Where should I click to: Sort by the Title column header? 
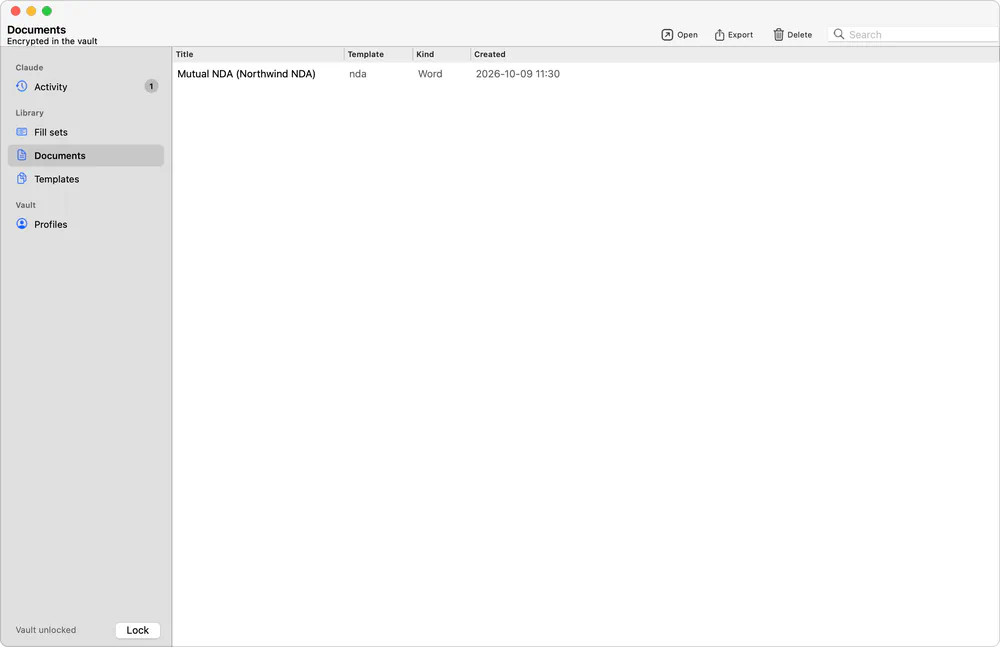tap(258, 54)
